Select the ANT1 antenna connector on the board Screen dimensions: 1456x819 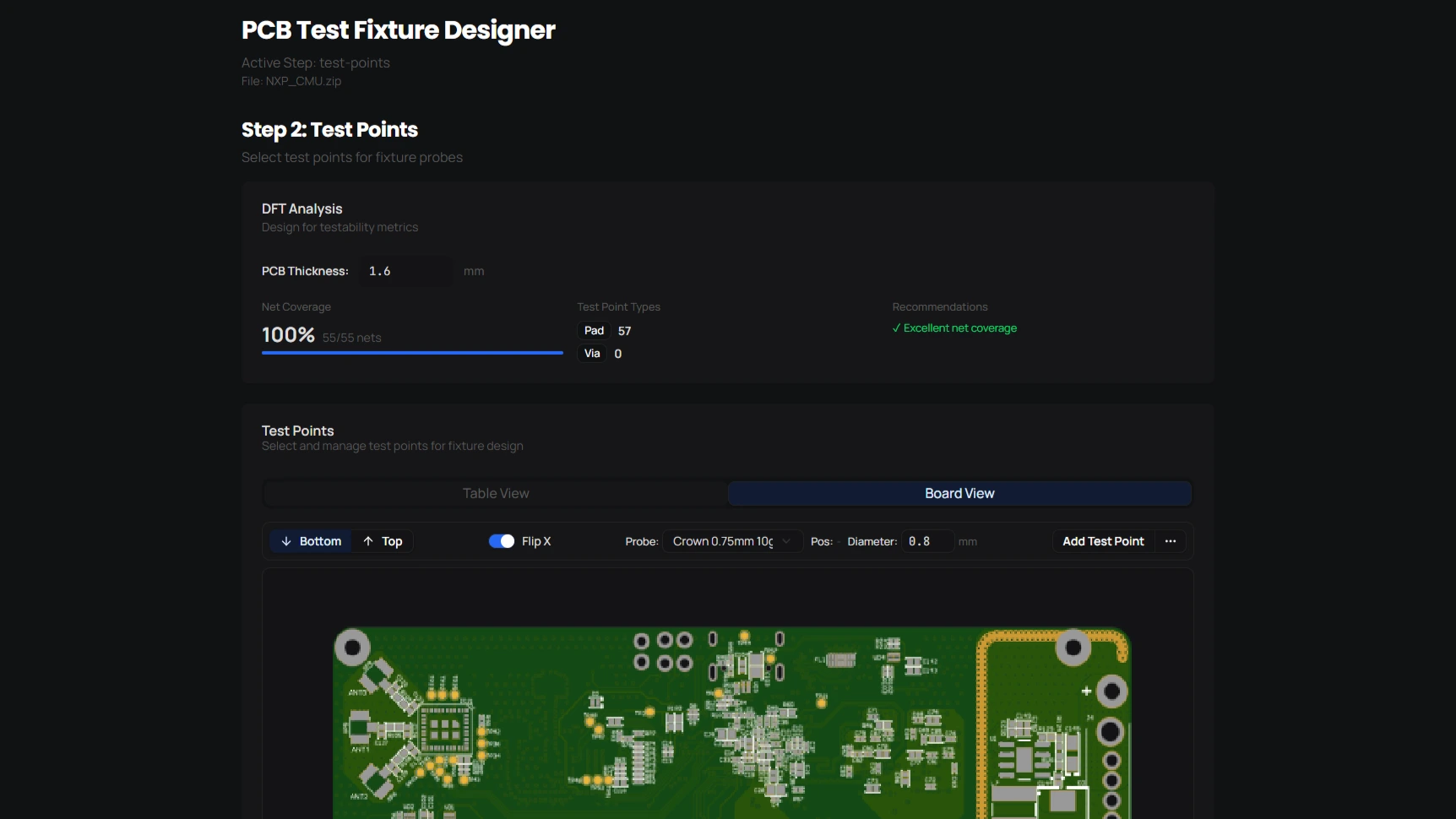361,726
